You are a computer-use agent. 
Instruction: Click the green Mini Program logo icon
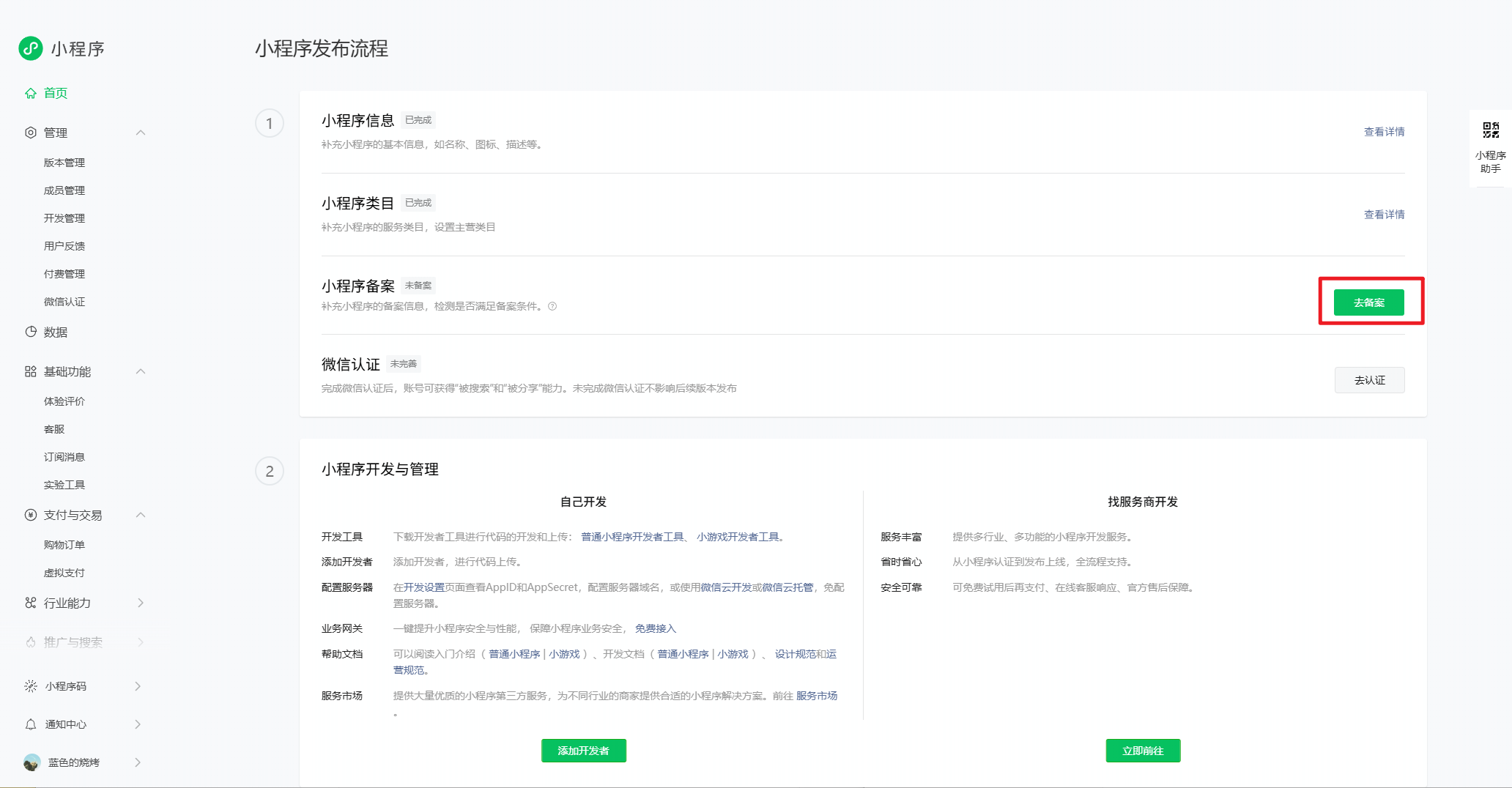pyautogui.click(x=31, y=48)
